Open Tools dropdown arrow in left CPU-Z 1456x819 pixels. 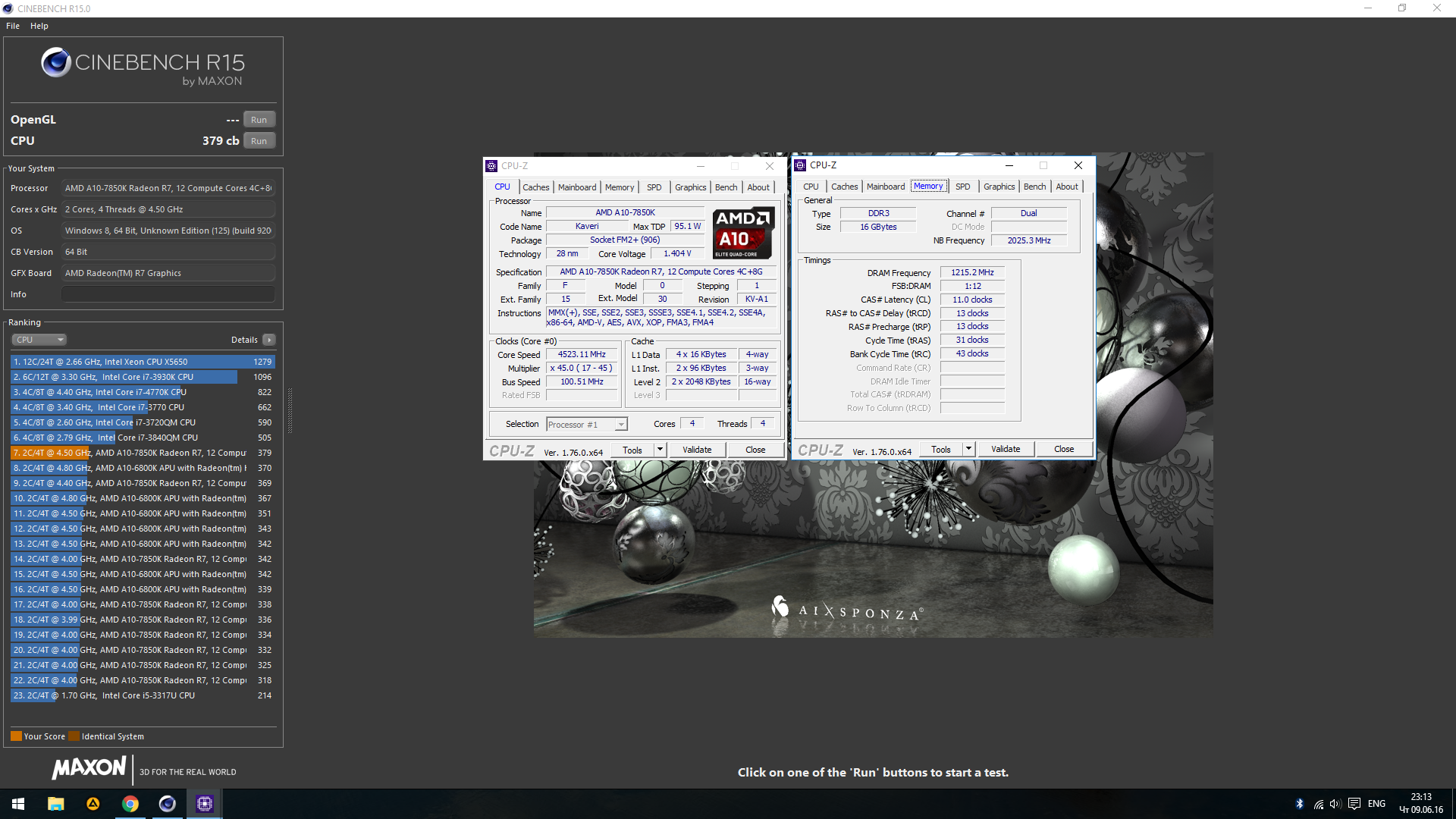click(x=660, y=450)
